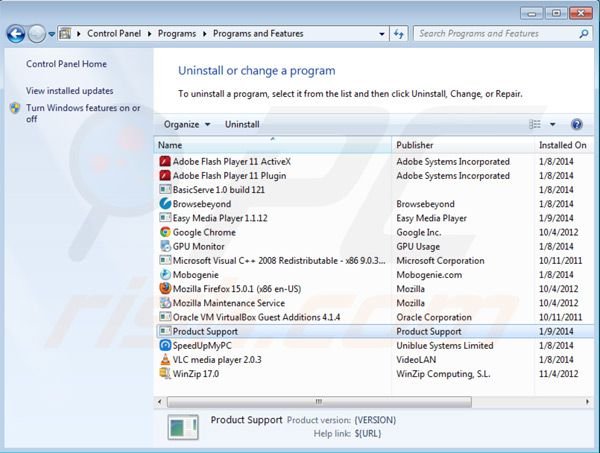Image resolution: width=600 pixels, height=453 pixels.
Task: Select the Mobogenie entry name
Action: pyautogui.click(x=196, y=275)
